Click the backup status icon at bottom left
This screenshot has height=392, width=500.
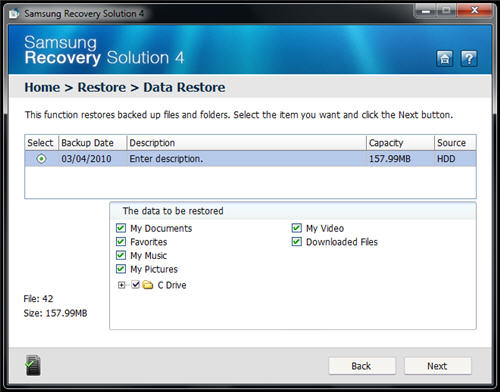click(33, 365)
